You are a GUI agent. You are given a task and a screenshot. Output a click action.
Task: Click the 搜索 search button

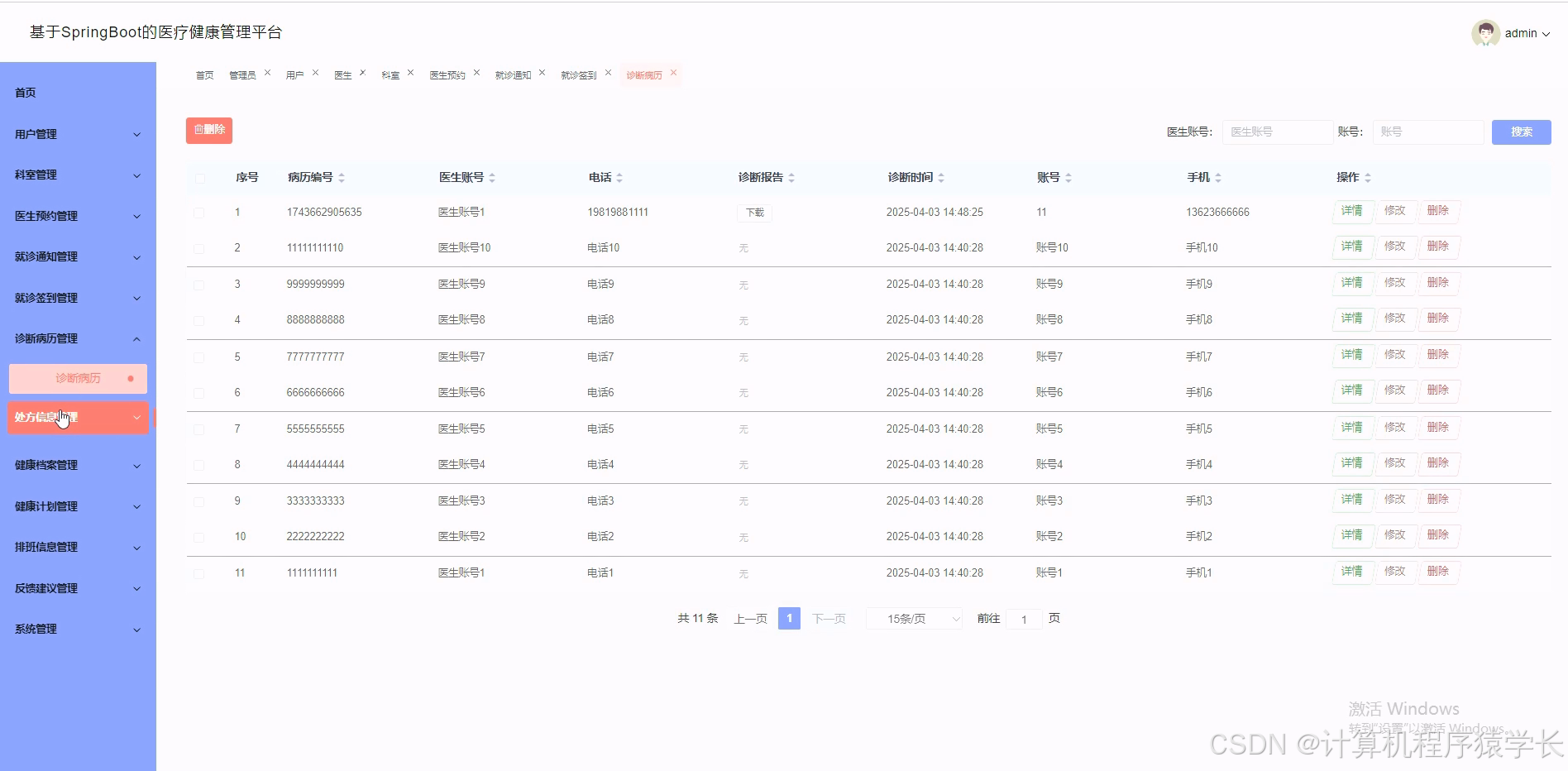(1521, 132)
